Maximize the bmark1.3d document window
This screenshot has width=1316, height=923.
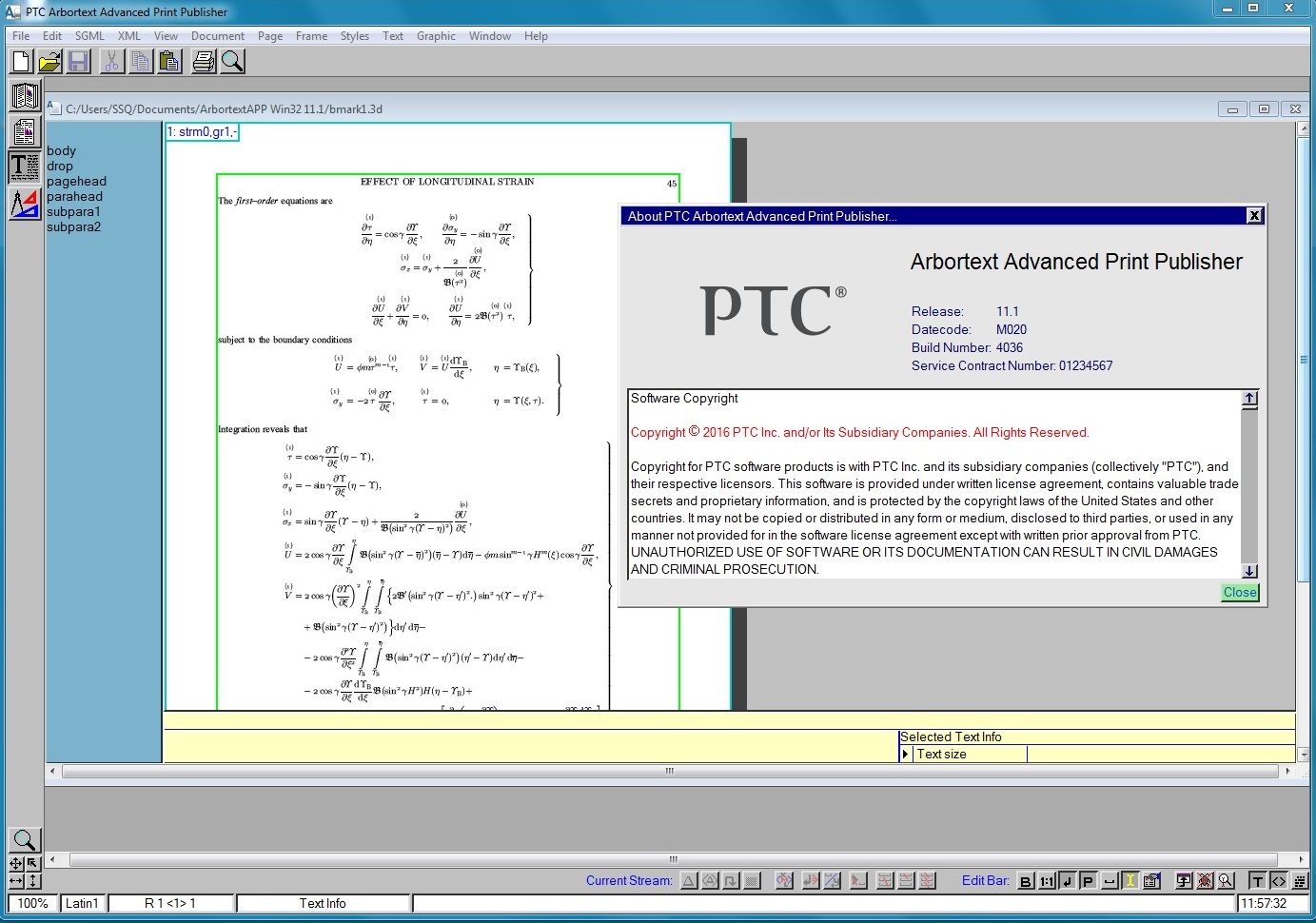click(1264, 109)
